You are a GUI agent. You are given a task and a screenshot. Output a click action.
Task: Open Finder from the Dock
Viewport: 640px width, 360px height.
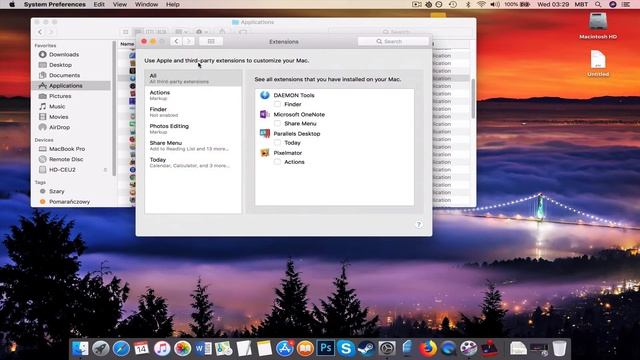(x=80, y=349)
